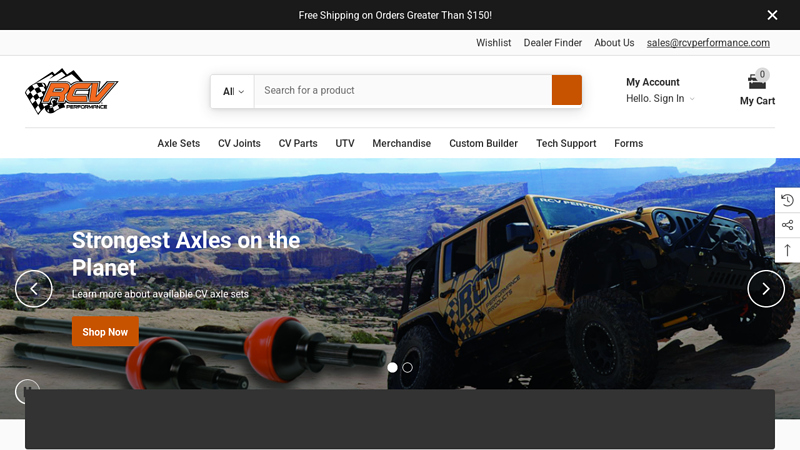
Task: Click the product search input field
Action: pyautogui.click(x=402, y=91)
